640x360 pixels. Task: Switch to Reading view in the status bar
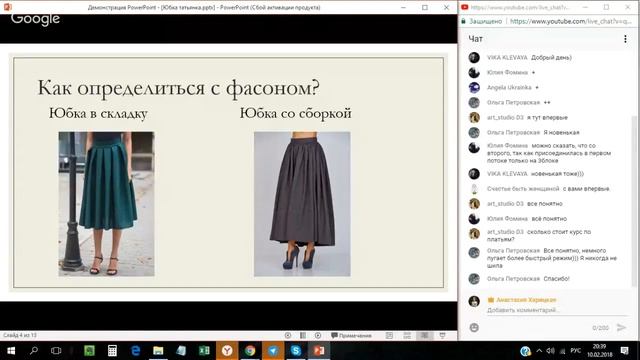tap(424, 336)
